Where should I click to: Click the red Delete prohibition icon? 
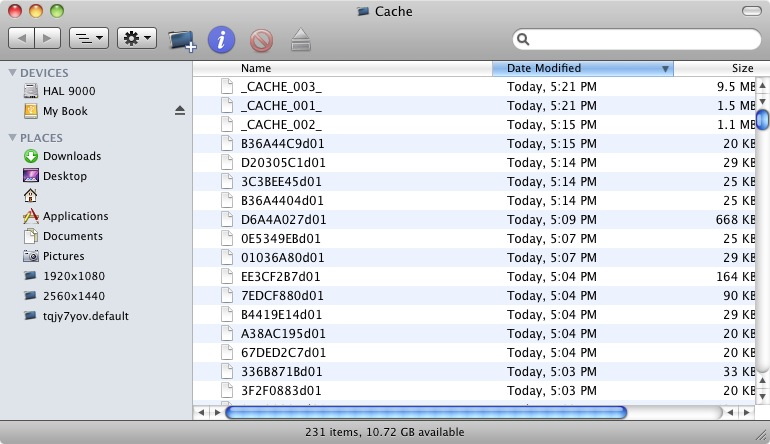click(261, 40)
